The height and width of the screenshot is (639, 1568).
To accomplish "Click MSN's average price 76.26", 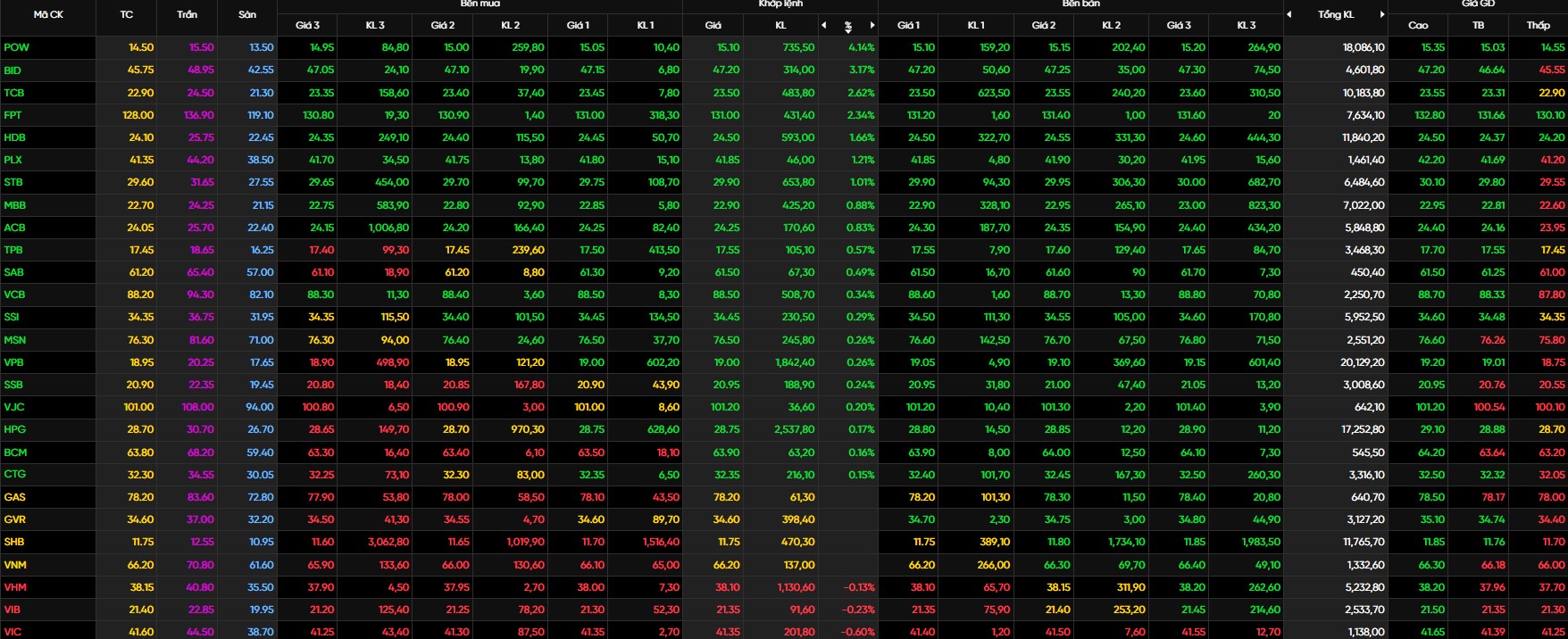I will pyautogui.click(x=1492, y=340).
